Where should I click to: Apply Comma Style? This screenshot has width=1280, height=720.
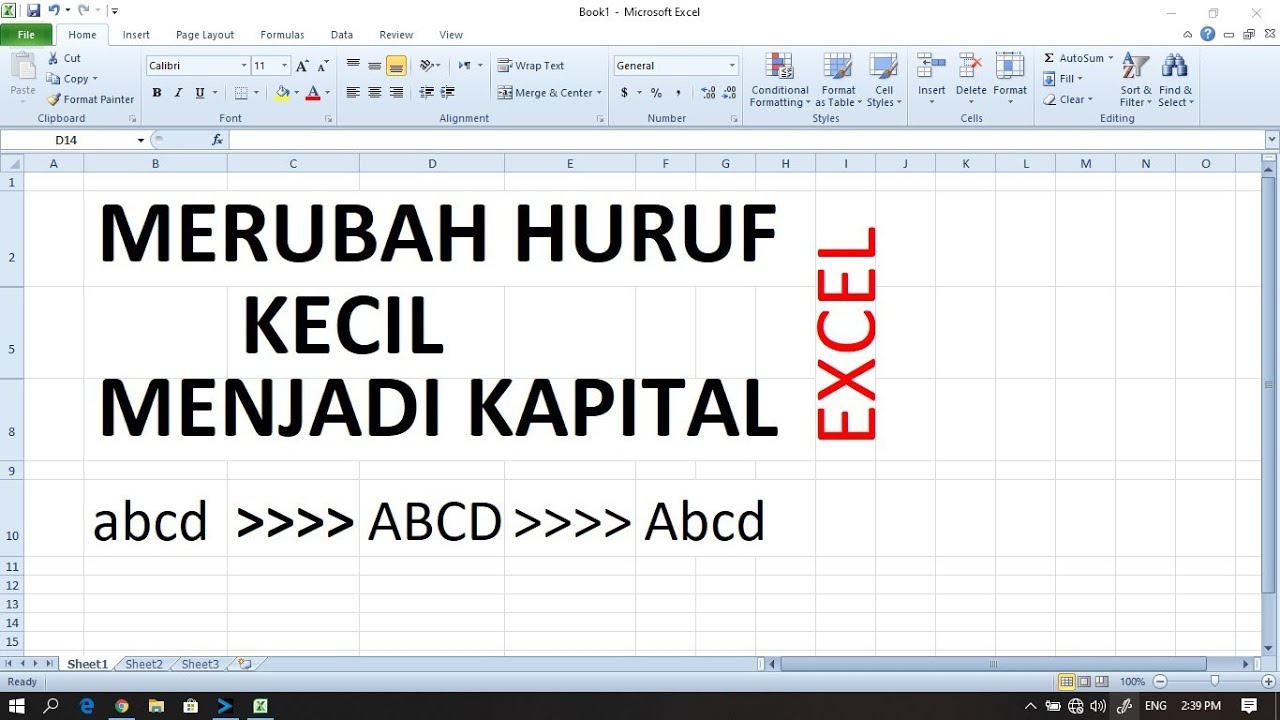(678, 93)
